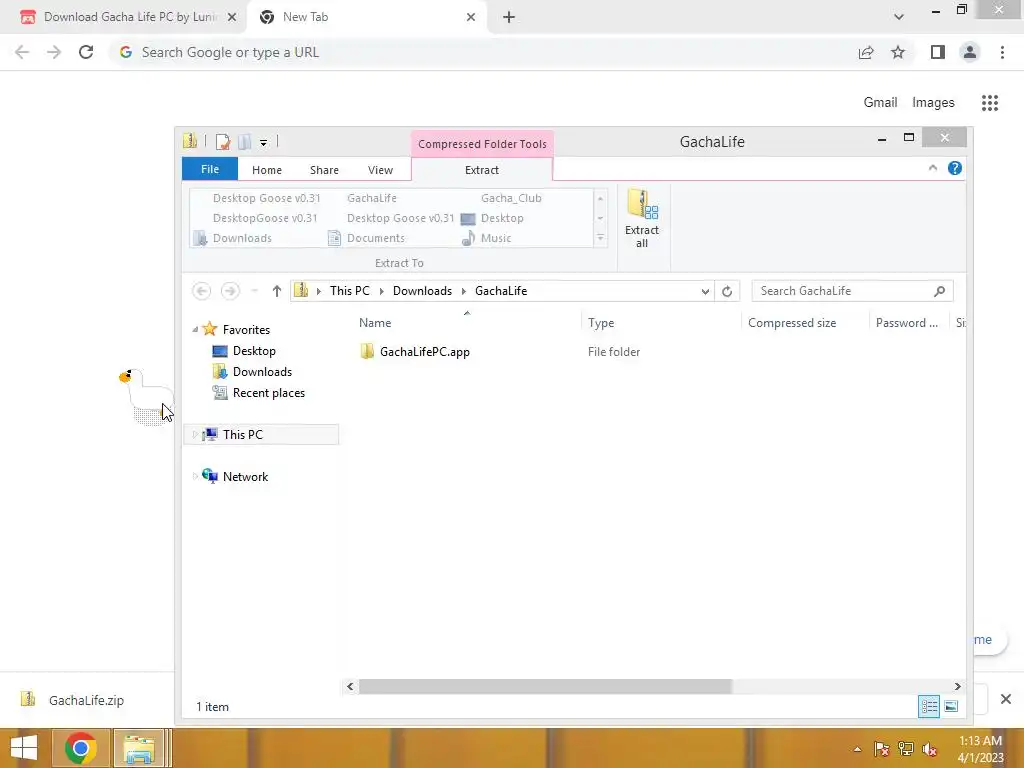Click Chrome share page icon
Viewport: 1024px width, 768px height.
click(866, 52)
